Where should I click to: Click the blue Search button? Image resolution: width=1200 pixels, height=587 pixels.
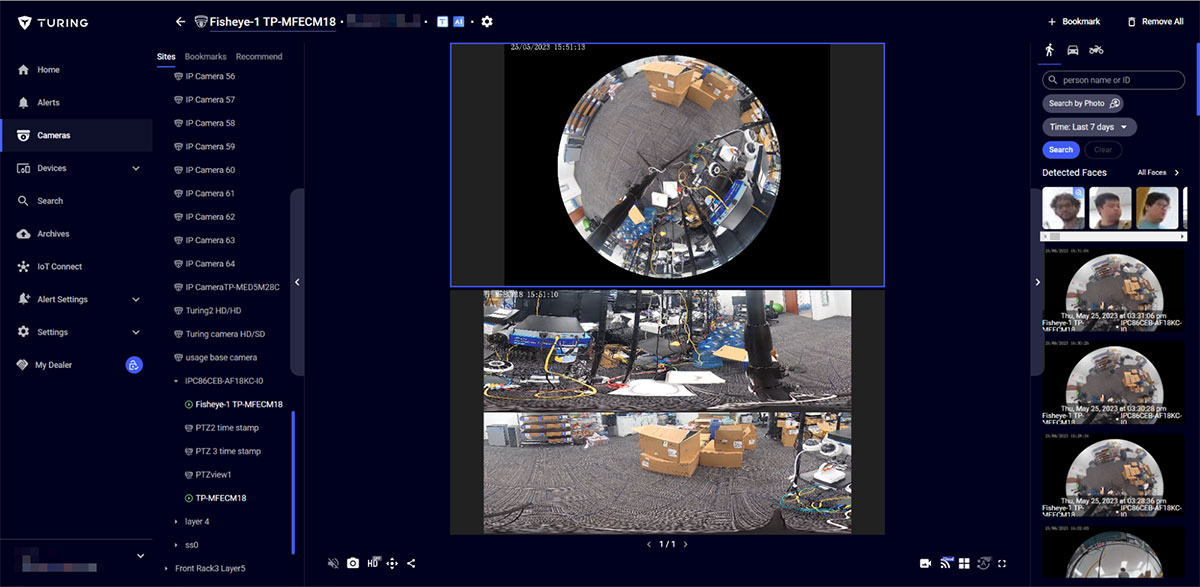pyautogui.click(x=1061, y=150)
